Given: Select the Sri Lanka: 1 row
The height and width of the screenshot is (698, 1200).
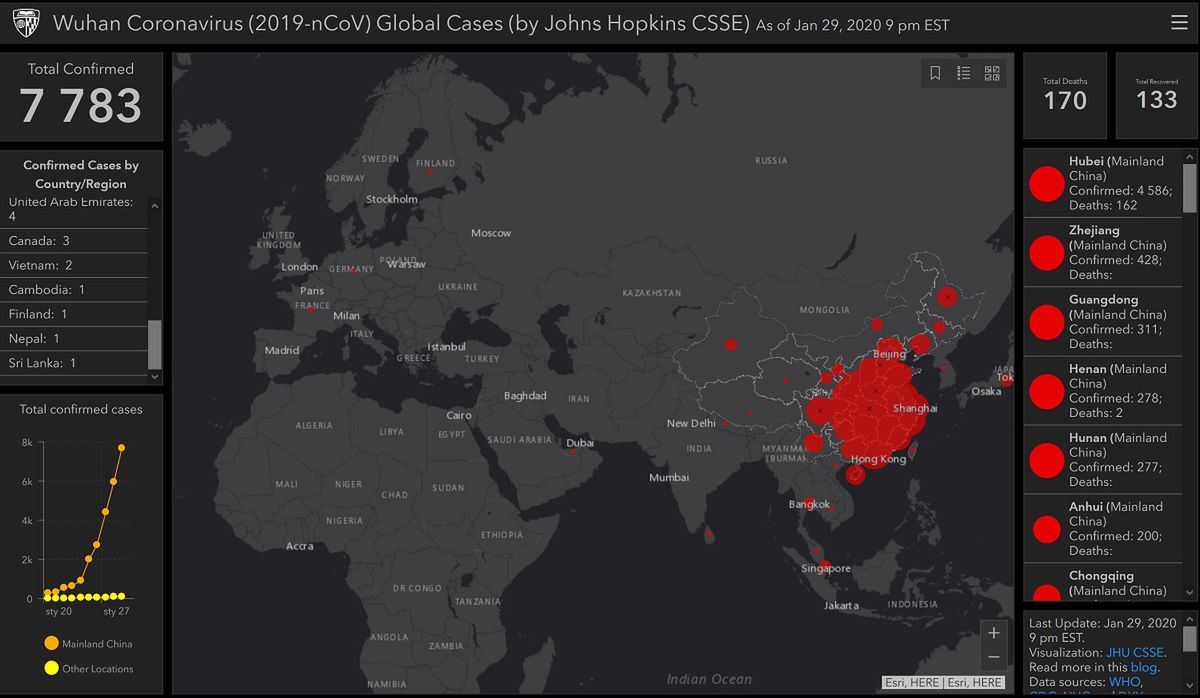Looking at the screenshot, I should [74, 363].
